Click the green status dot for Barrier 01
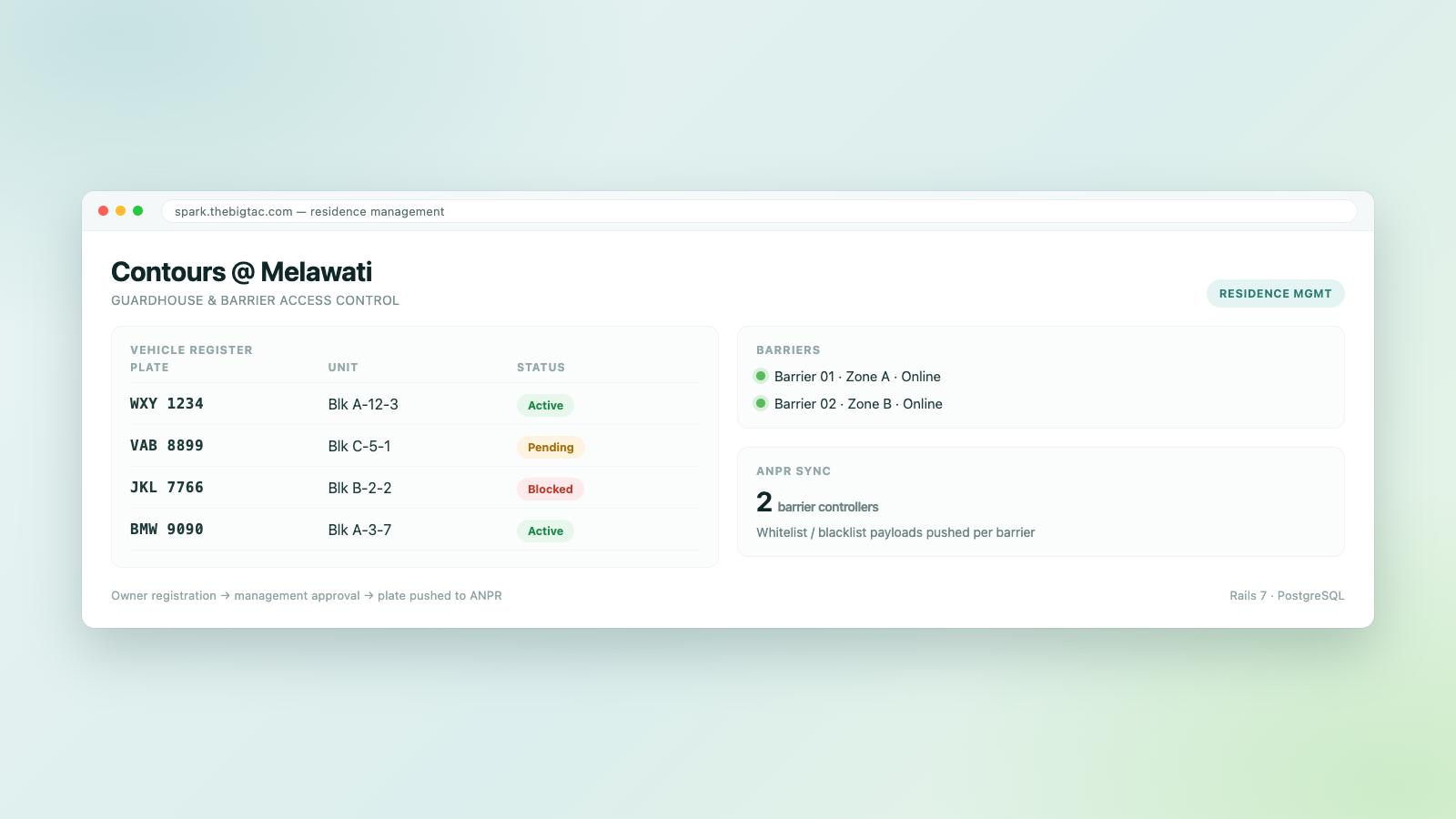 [761, 376]
